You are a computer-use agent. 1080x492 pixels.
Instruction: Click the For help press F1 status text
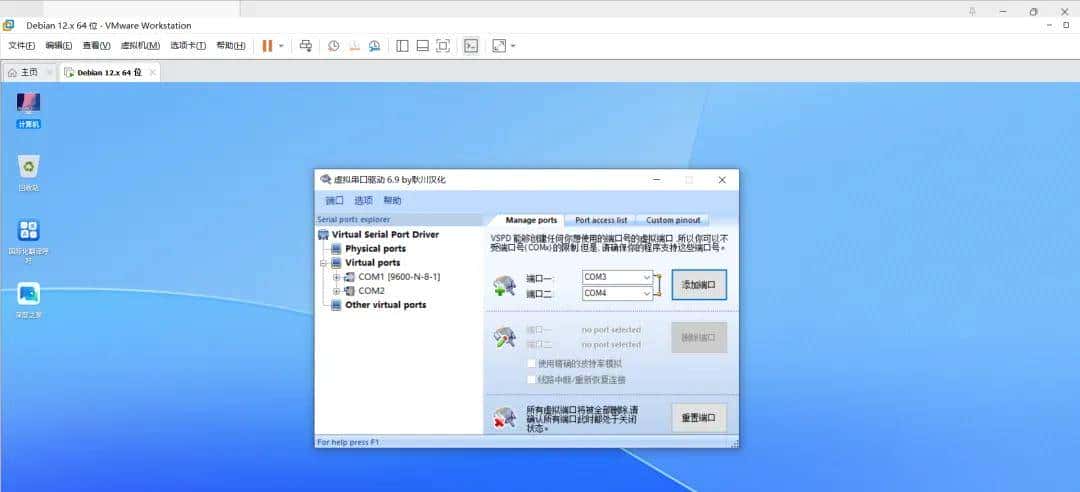coord(348,442)
